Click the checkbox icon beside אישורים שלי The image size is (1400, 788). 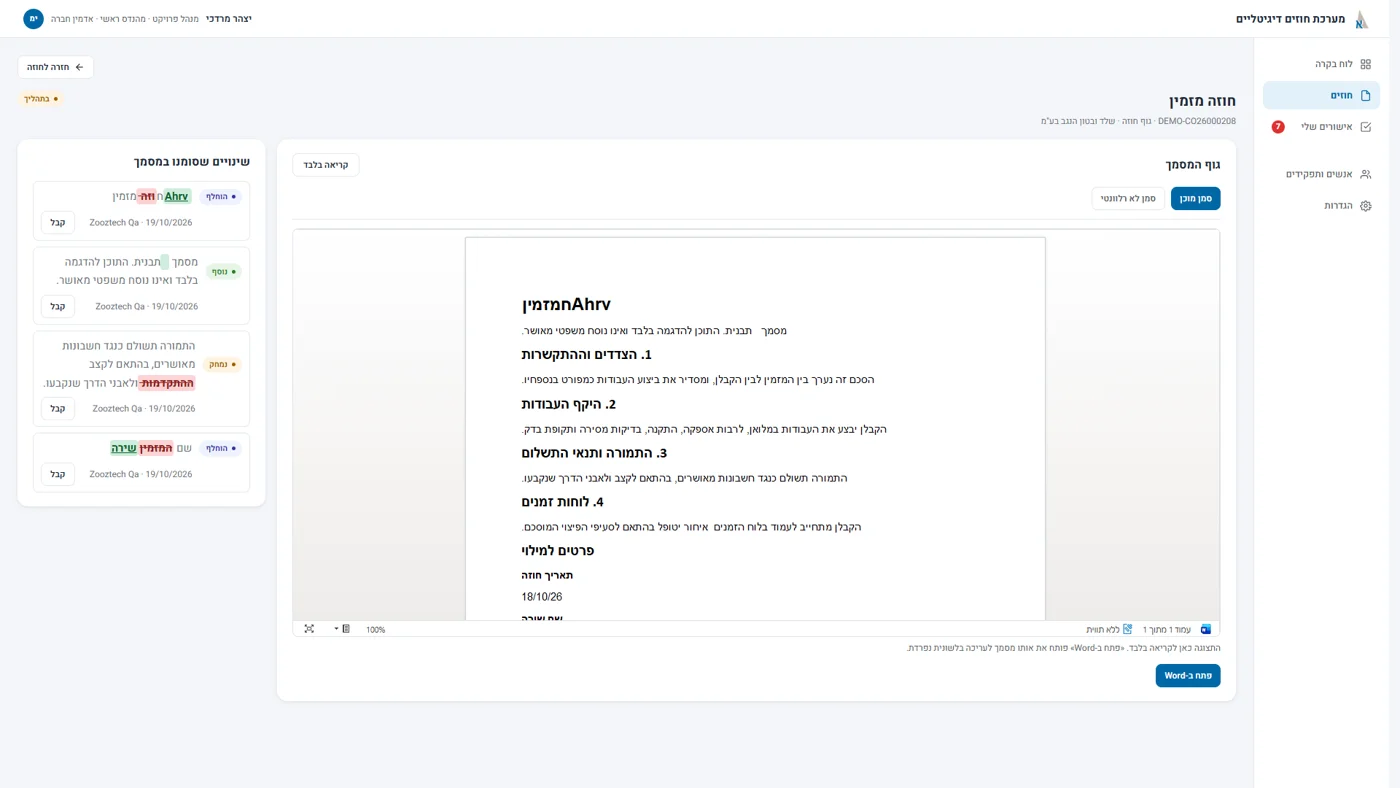click(x=1365, y=127)
